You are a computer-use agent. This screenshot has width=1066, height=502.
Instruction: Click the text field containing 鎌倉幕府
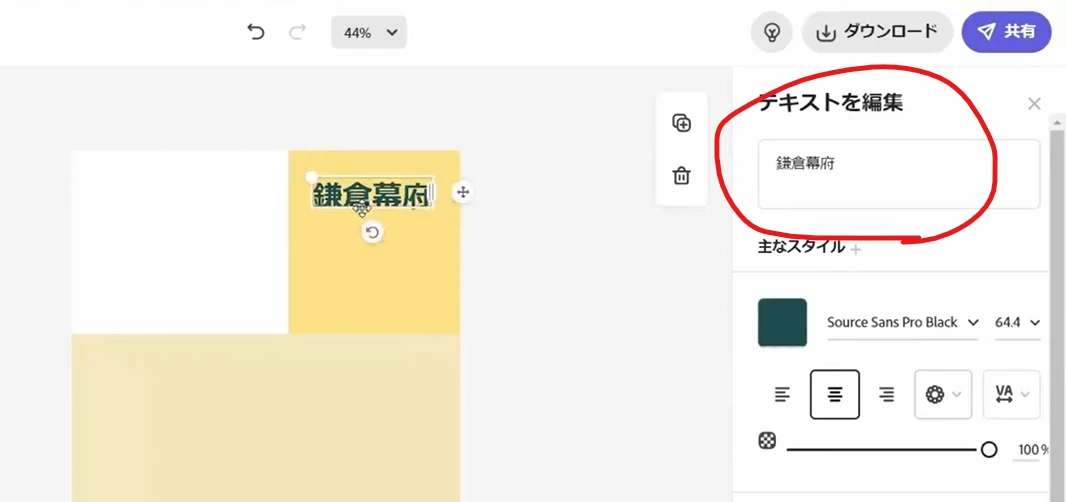click(x=899, y=174)
